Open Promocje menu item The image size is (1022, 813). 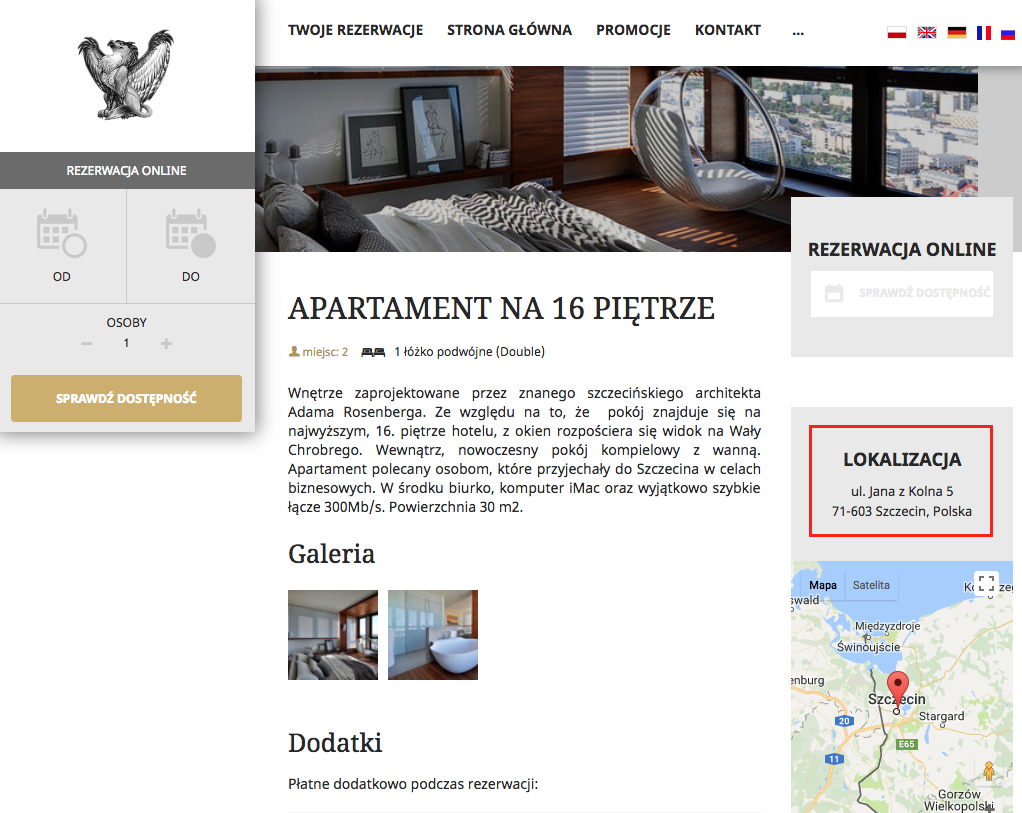pyautogui.click(x=633, y=30)
